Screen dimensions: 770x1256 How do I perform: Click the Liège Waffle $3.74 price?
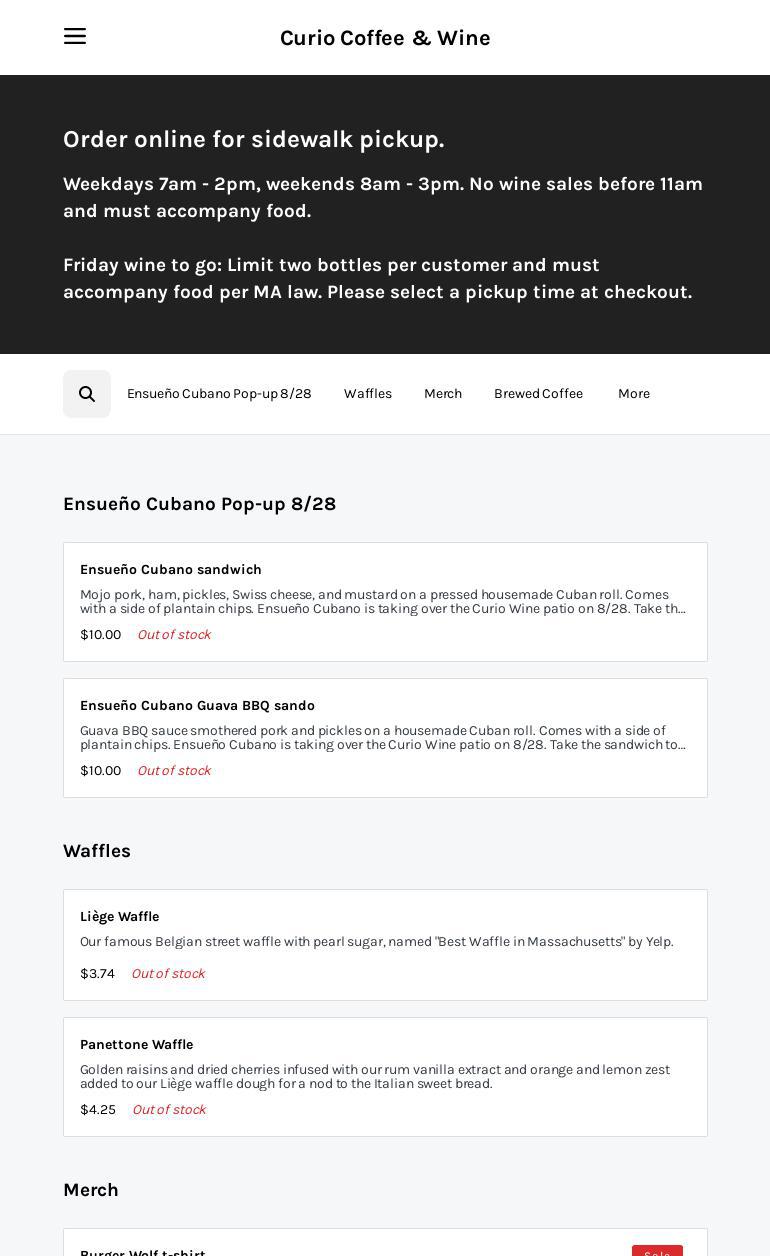point(98,974)
